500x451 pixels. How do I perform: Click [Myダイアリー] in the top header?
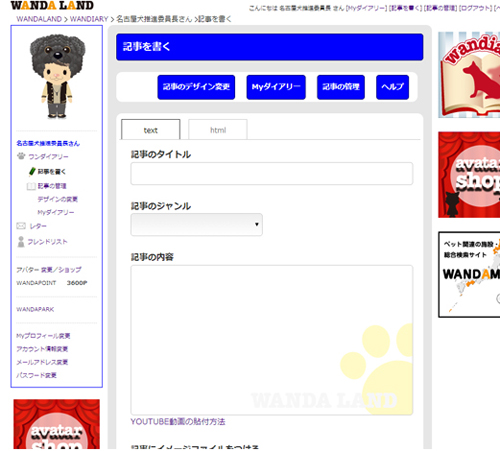coord(367,8)
